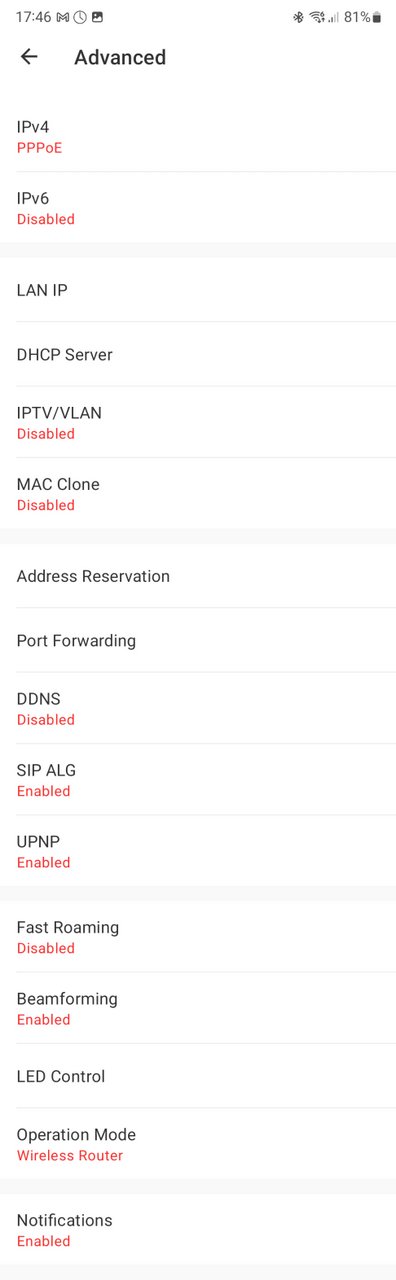Open Fast Roaming setting
Screen dimensions: 396x1280
[198, 936]
